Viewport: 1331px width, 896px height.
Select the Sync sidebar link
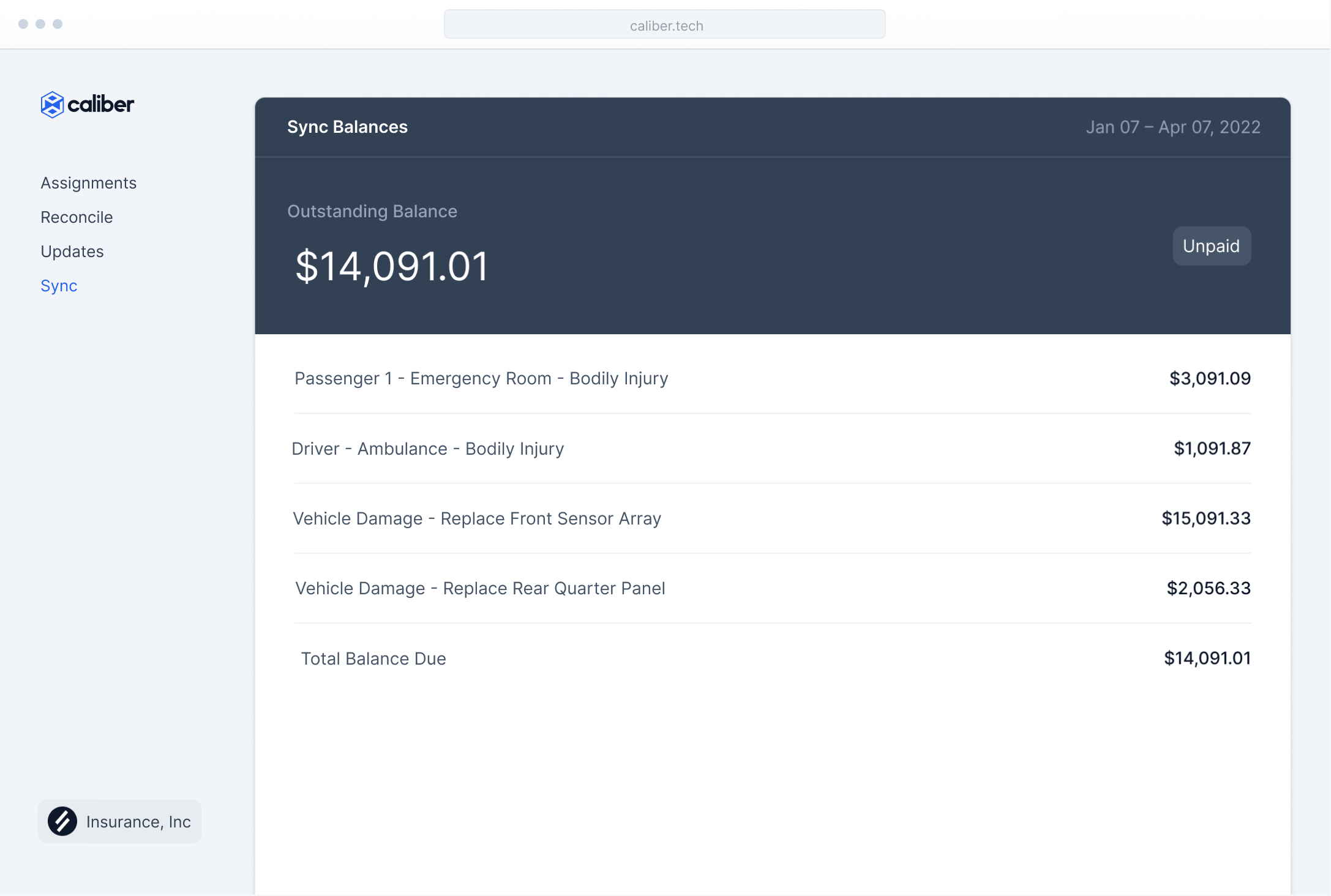click(59, 286)
